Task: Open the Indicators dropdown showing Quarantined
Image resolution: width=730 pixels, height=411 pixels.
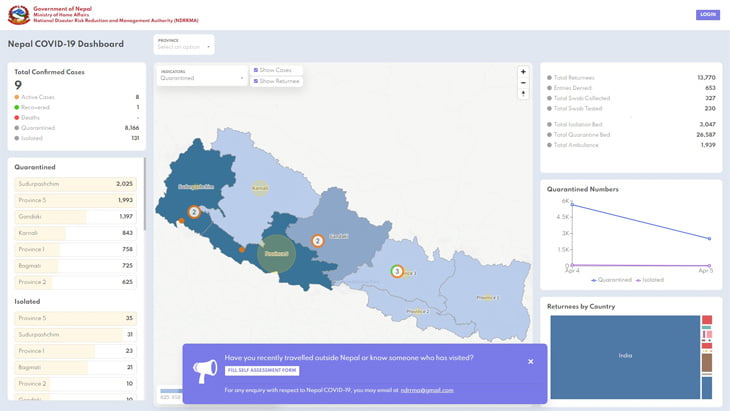Action: 202,75
